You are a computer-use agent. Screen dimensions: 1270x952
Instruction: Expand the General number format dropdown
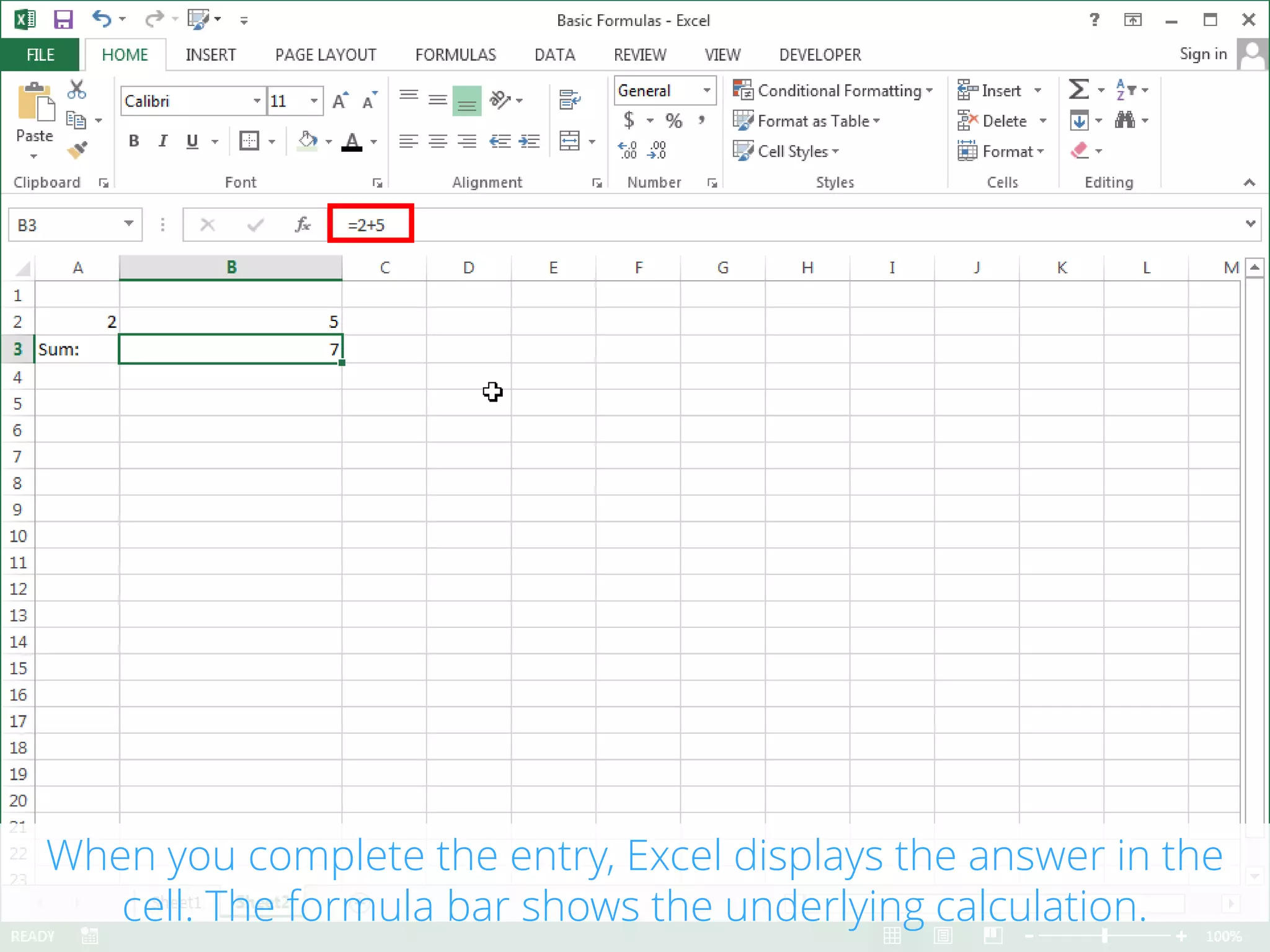point(706,90)
